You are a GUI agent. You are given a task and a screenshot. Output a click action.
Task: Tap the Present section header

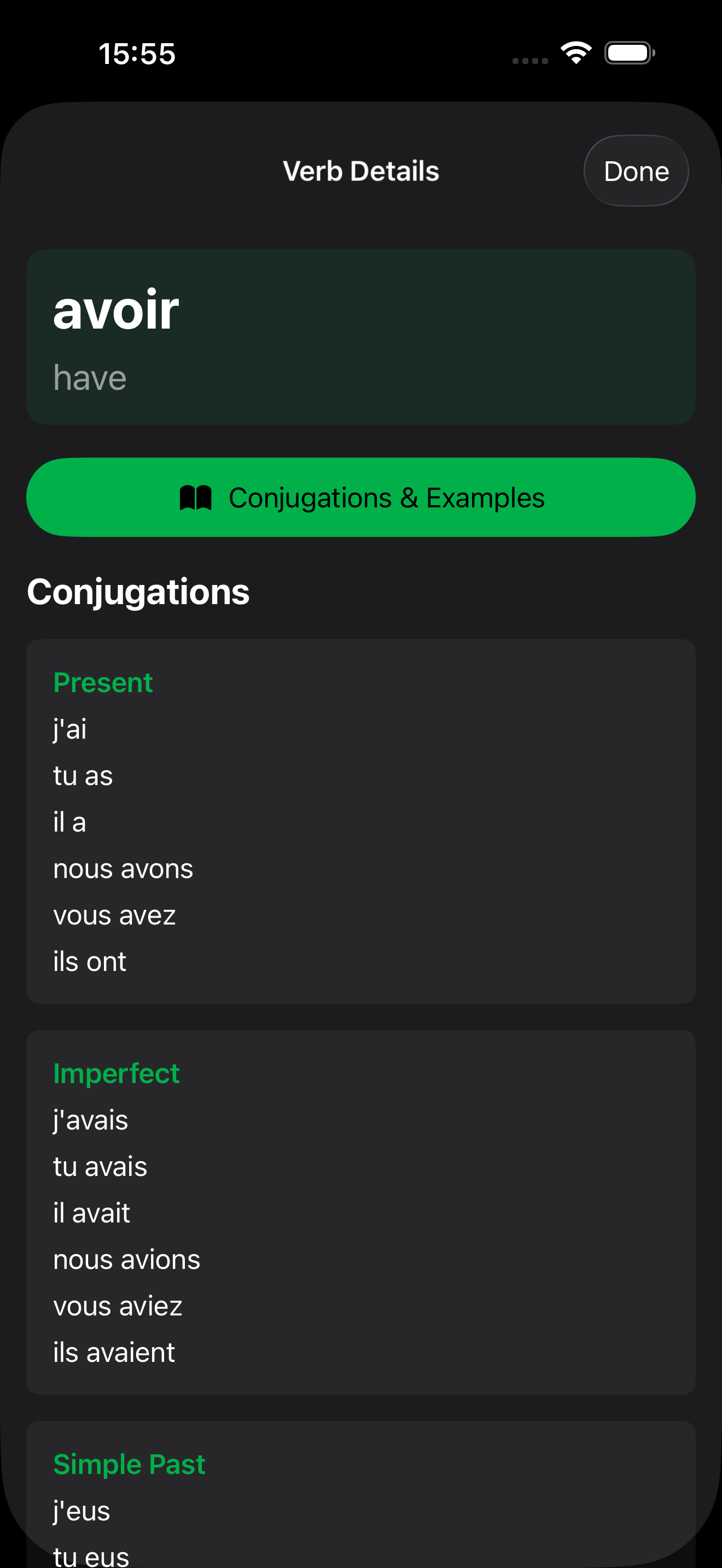[103, 682]
